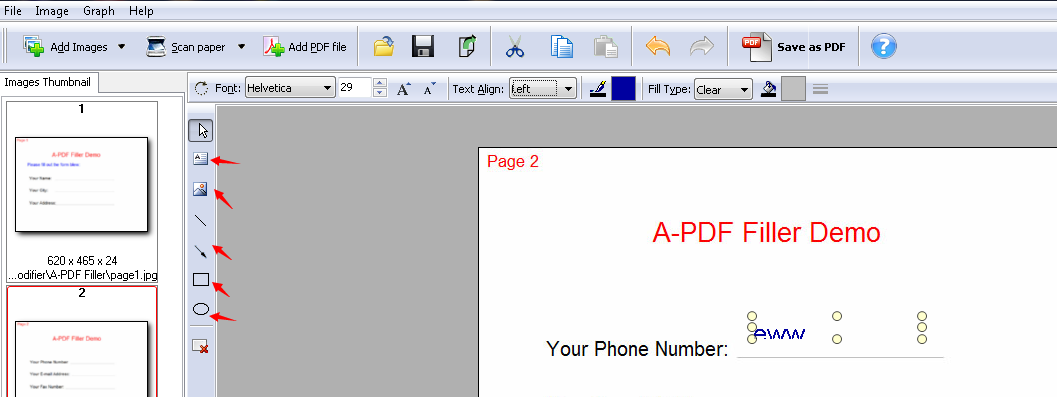
Task: Decrease font size with stepper down arrow
Action: 380,92
